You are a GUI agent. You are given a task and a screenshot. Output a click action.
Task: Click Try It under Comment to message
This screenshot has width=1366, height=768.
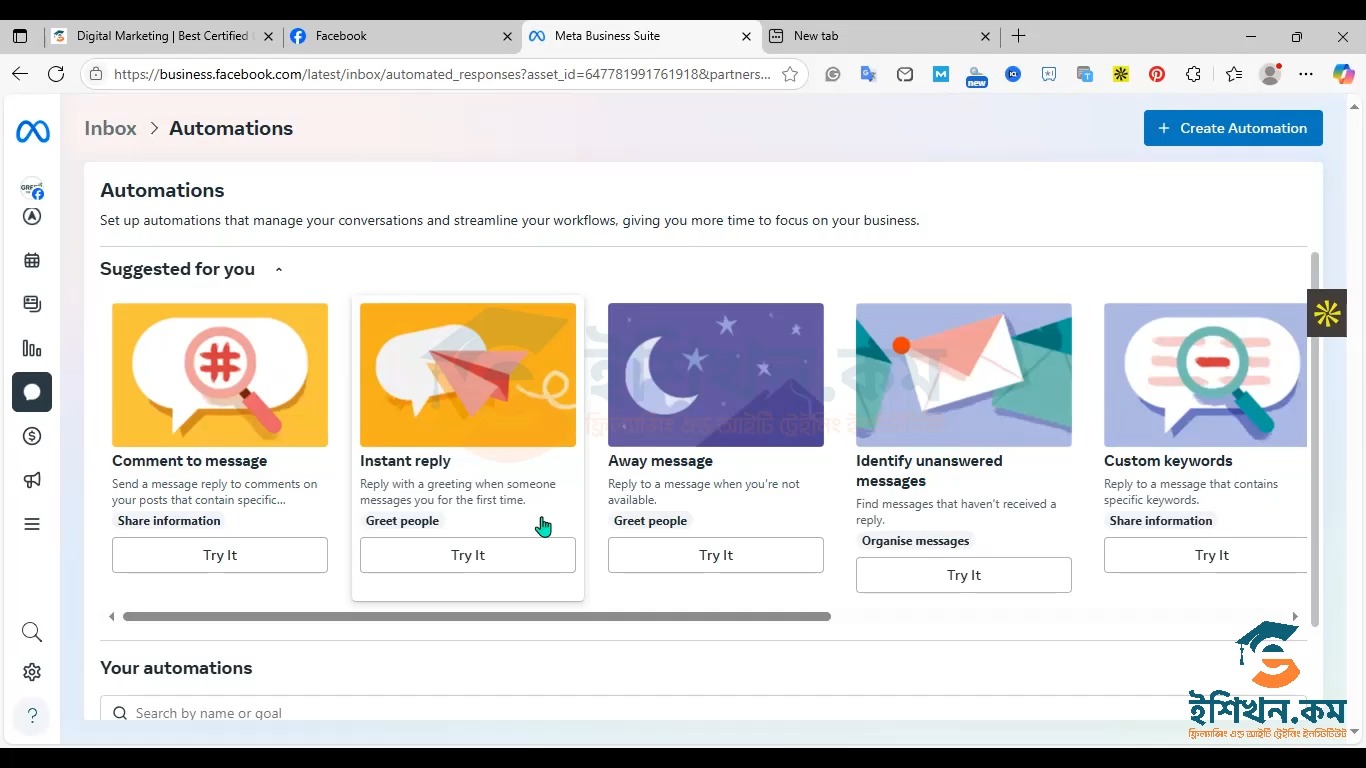click(220, 555)
